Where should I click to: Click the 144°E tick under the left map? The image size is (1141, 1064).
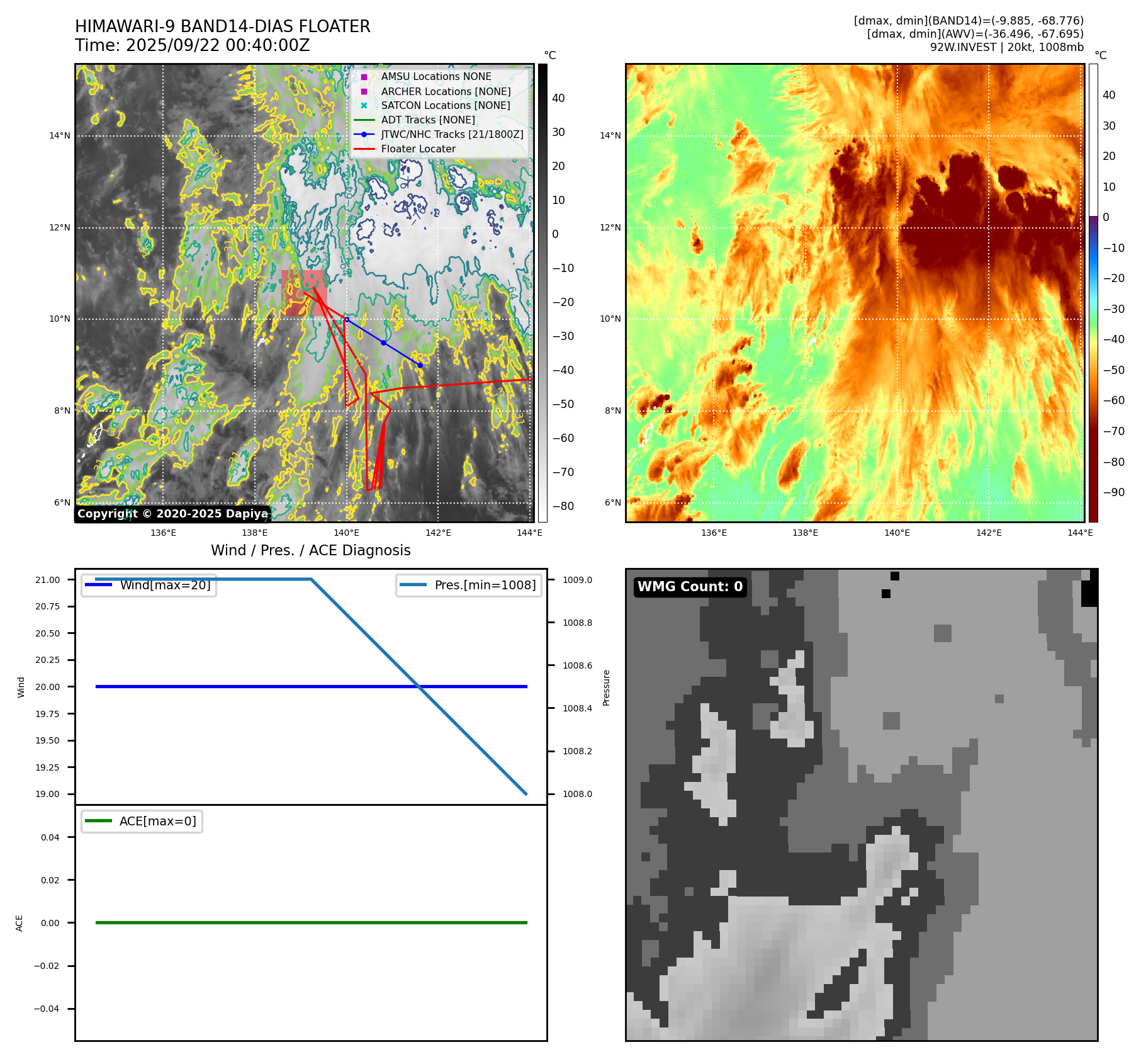pyautogui.click(x=530, y=533)
